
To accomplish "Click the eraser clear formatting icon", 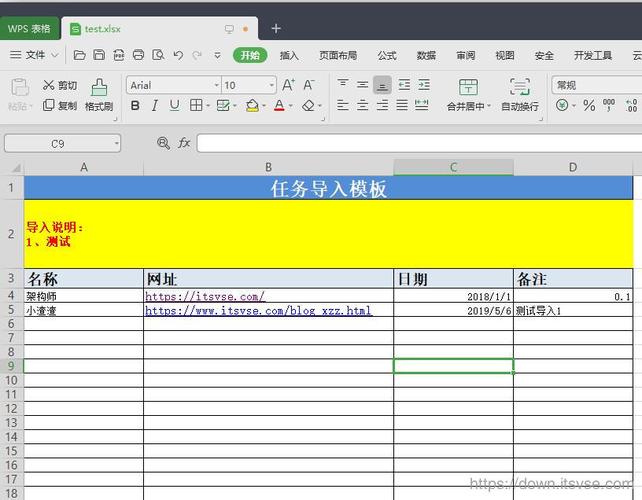I will [308, 106].
